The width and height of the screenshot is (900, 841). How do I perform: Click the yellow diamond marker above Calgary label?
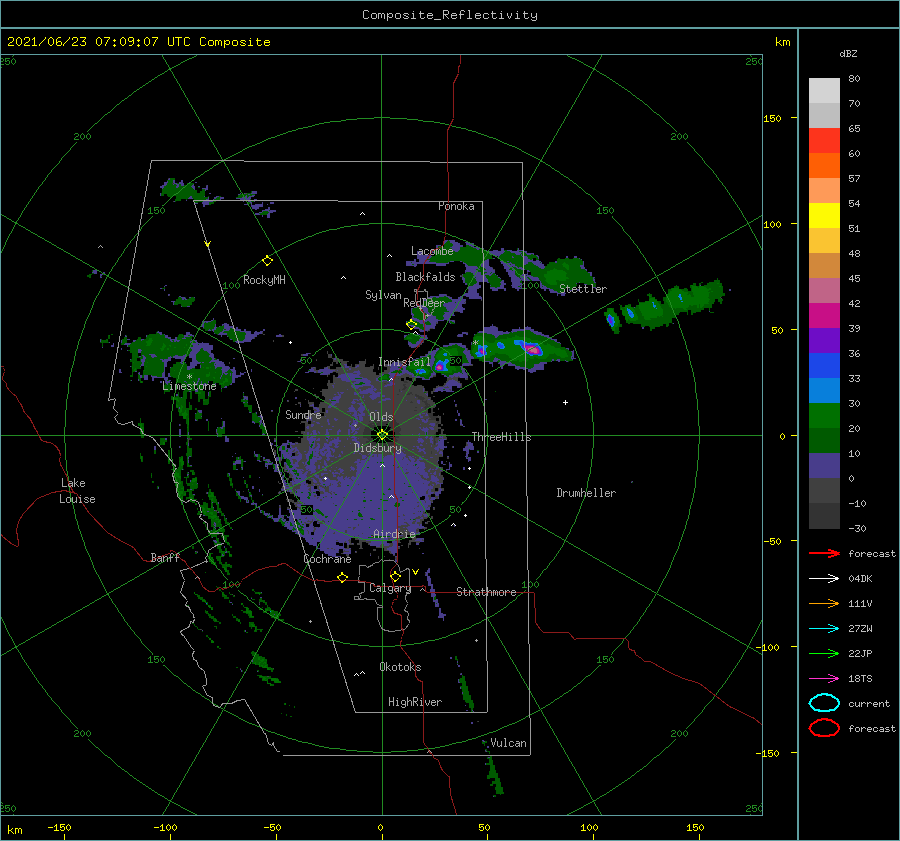point(395,576)
